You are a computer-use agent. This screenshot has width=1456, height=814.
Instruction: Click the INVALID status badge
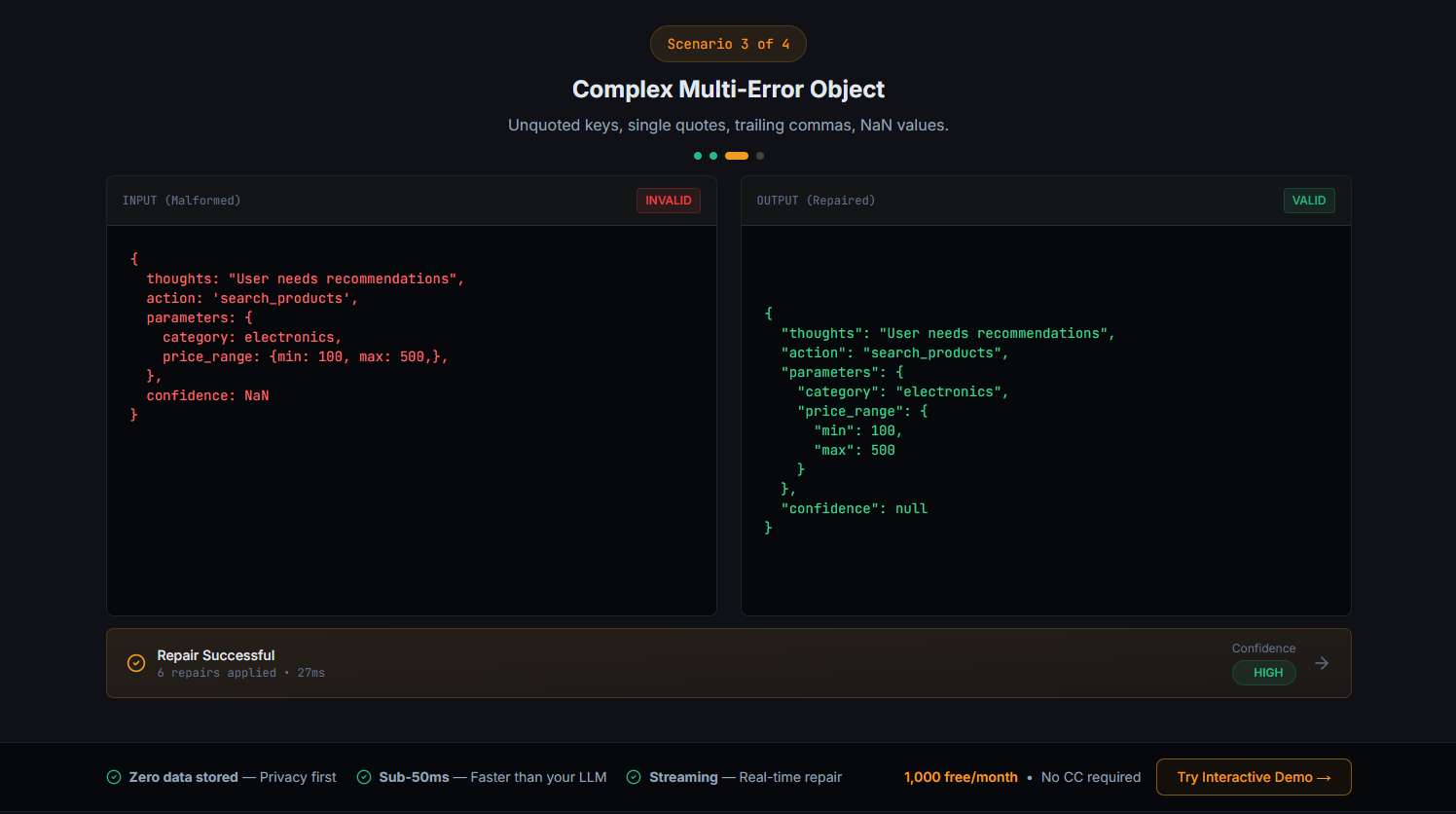pyautogui.click(x=669, y=201)
